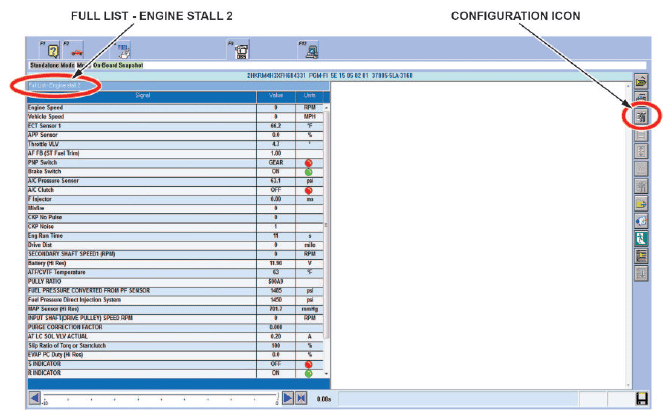
Task: Select the Vehicle Speed row
Action: click(175, 117)
